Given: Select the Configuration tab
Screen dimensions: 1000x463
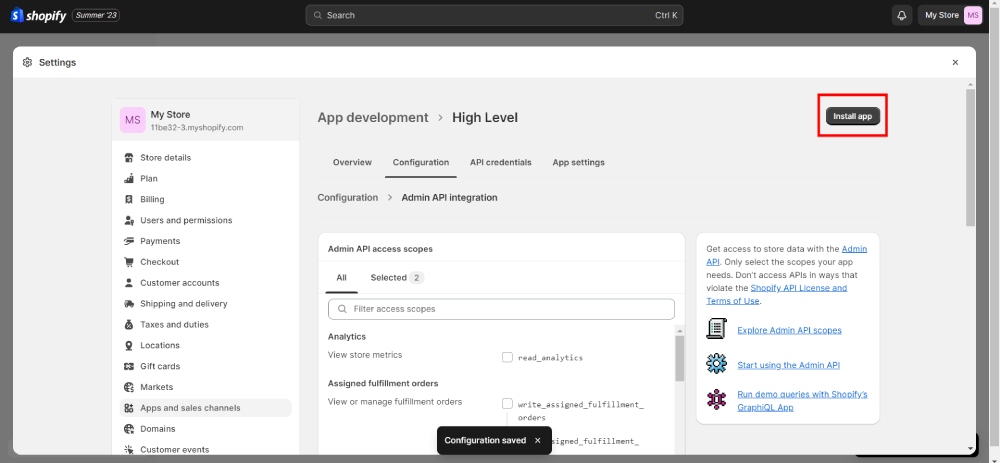Looking at the screenshot, I should click(421, 163).
